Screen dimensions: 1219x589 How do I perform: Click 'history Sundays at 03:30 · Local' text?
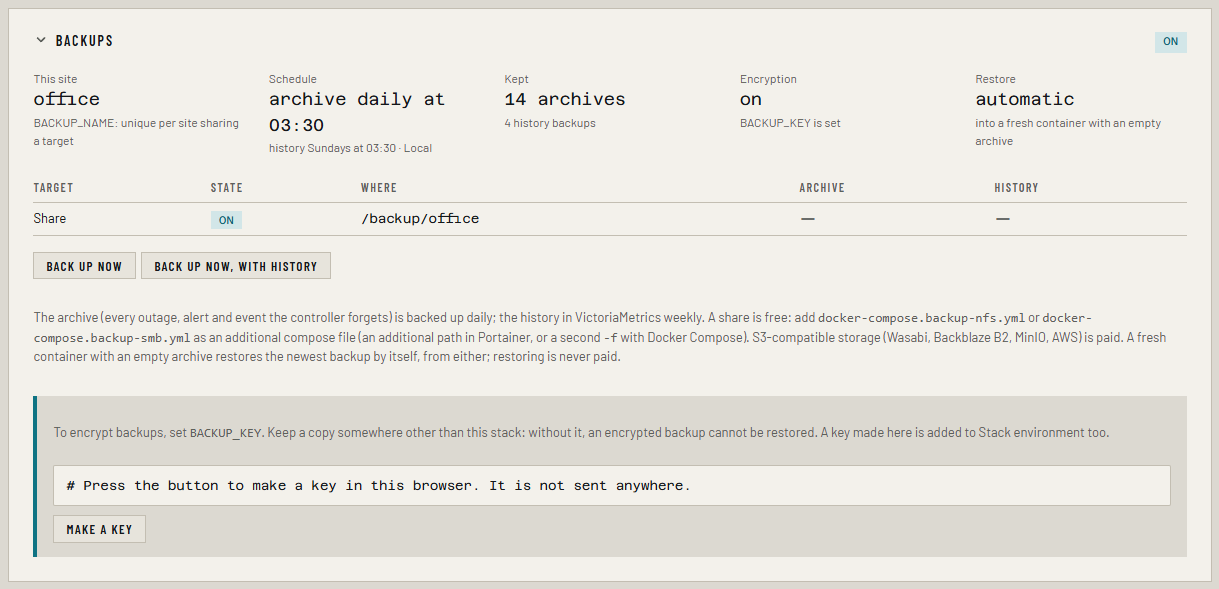[x=350, y=148]
